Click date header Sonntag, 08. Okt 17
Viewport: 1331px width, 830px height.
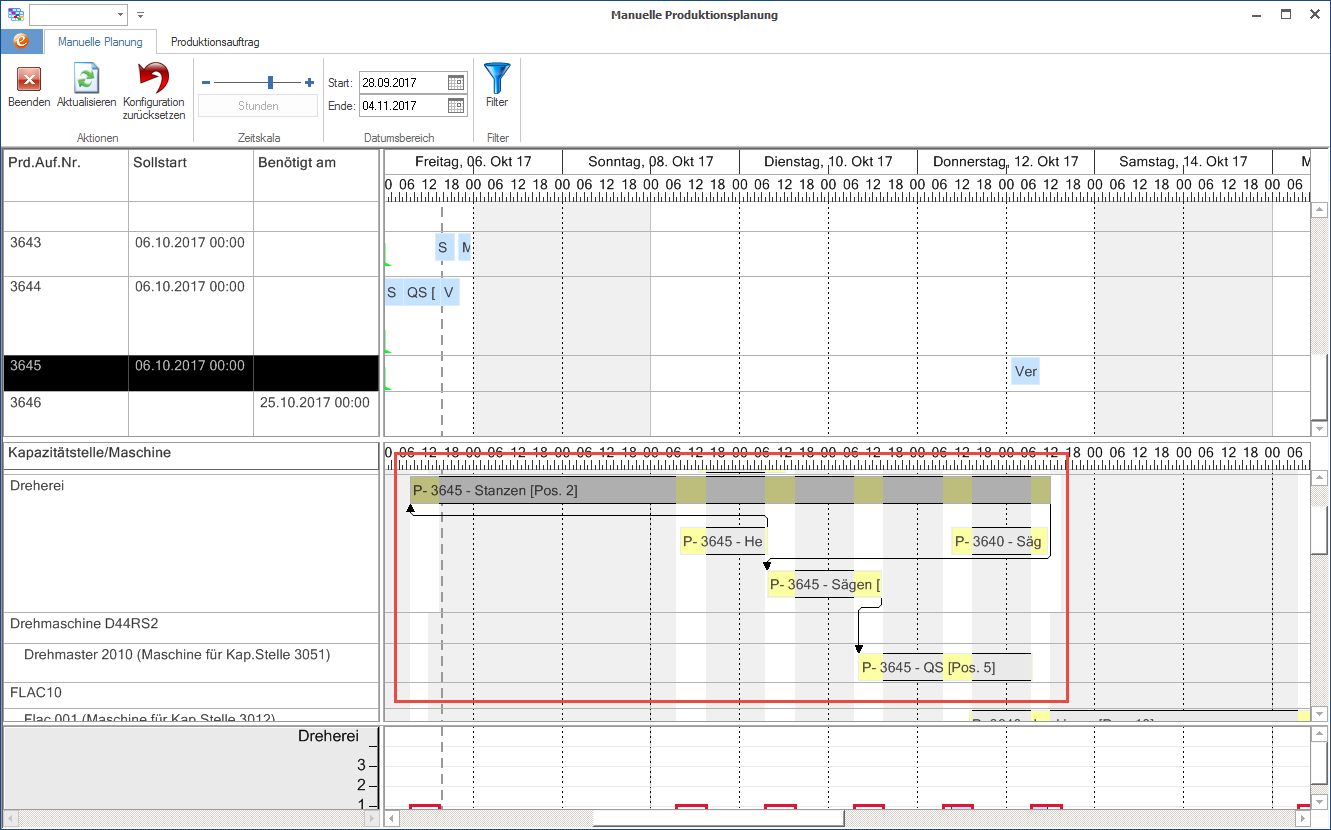650,162
